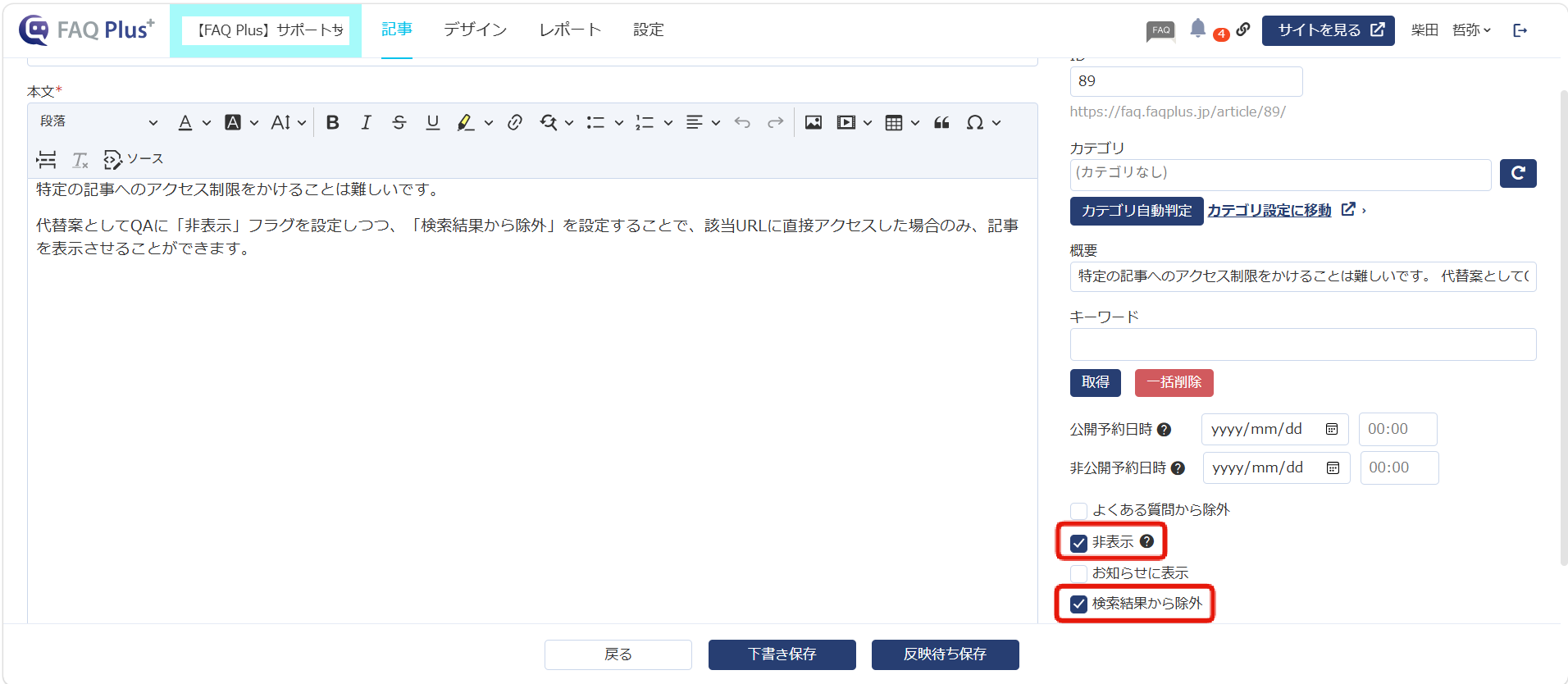
Task: Open help for 非公開予約日時
Action: point(1178,468)
